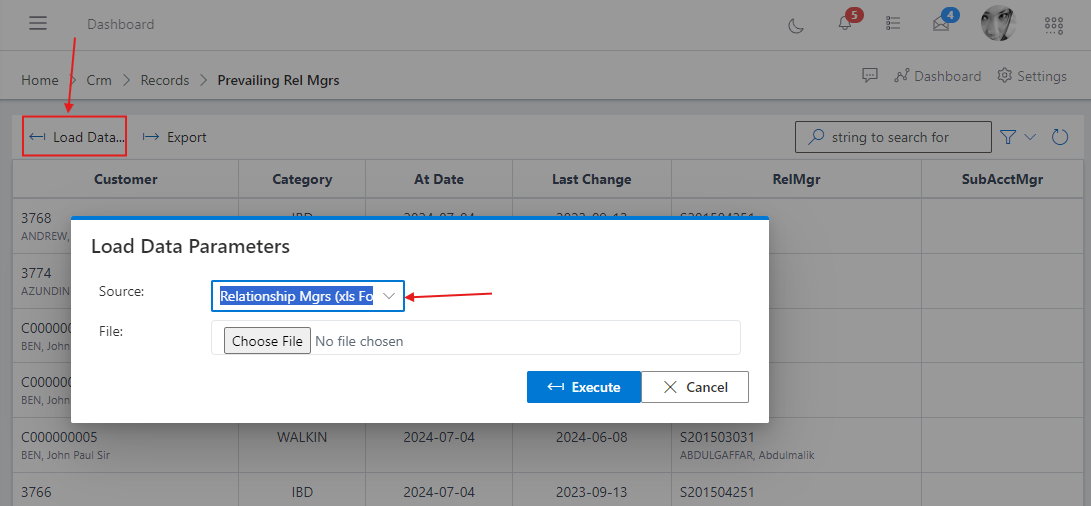Open the Dashboard link in the breadcrumb bar

point(938,76)
